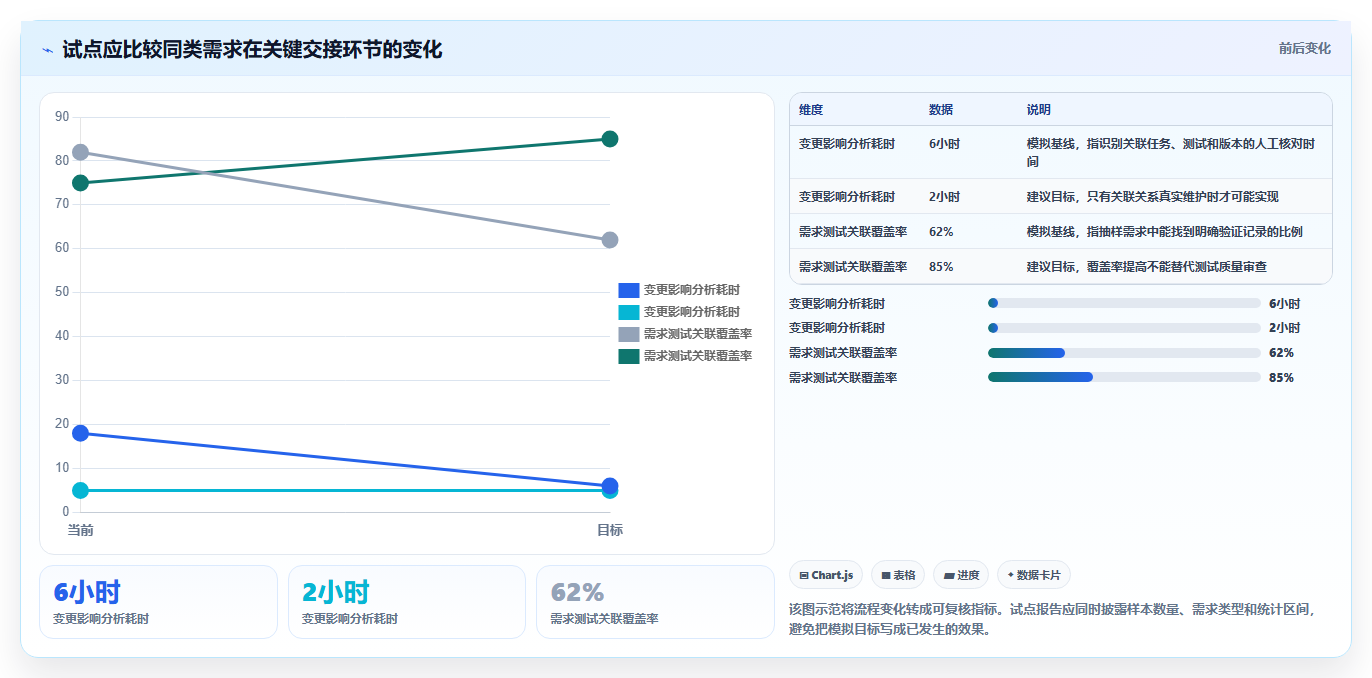The width and height of the screenshot is (1372, 678).
Task: Click the dashboard title 试点应比较同类需求
Action: 252,50
